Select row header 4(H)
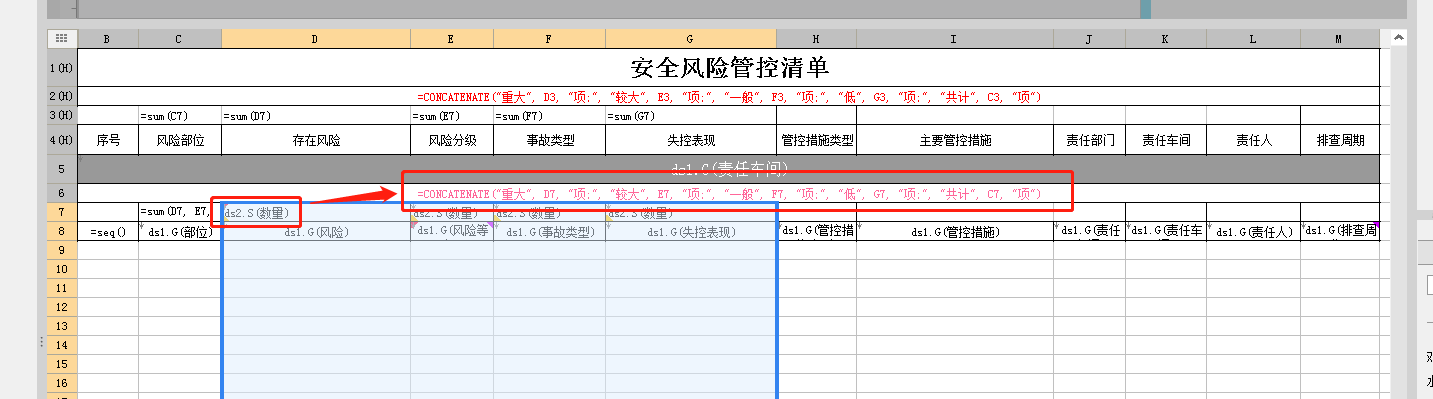The image size is (1433, 399). tap(62, 140)
